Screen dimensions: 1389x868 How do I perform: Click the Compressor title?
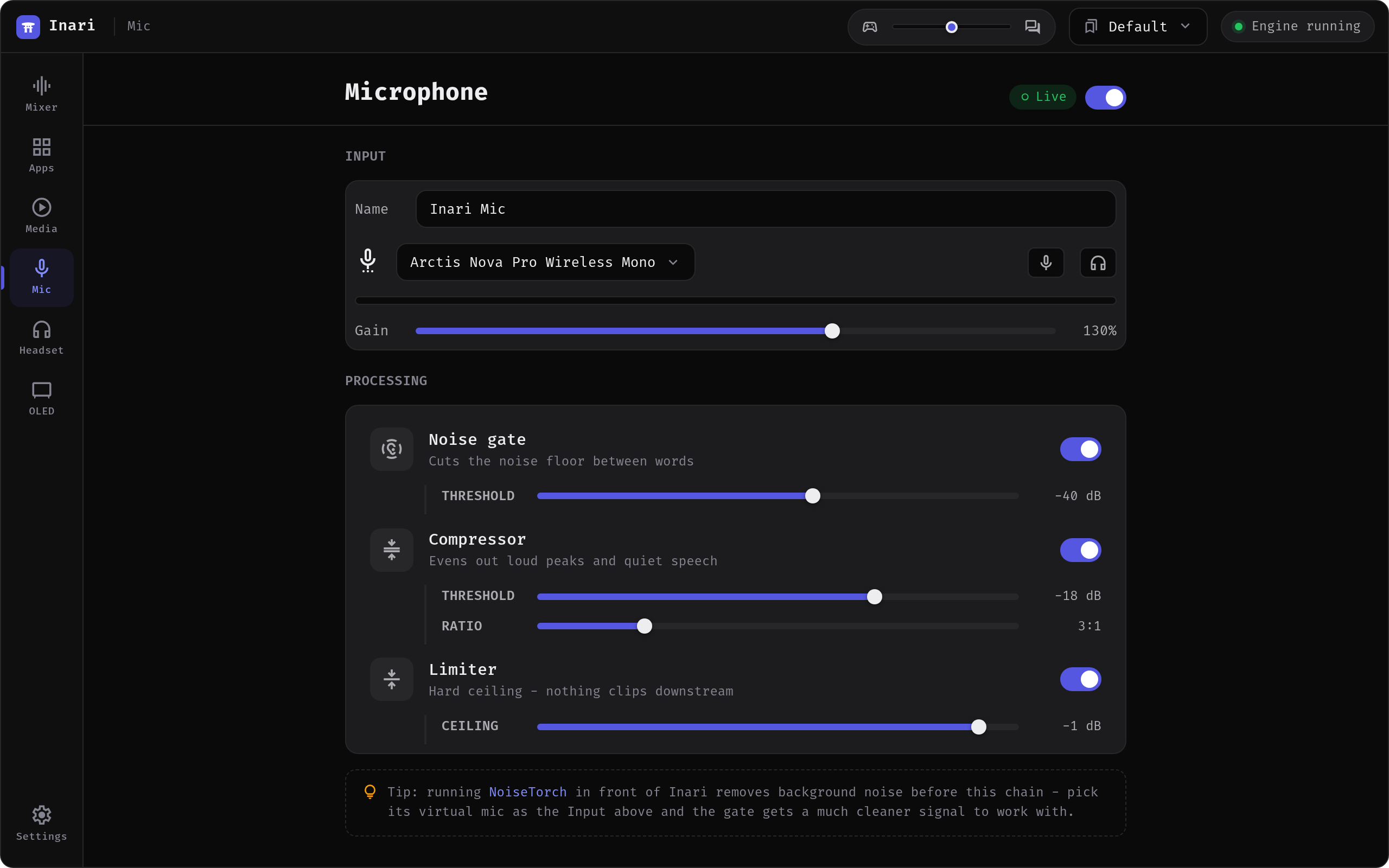(x=477, y=540)
